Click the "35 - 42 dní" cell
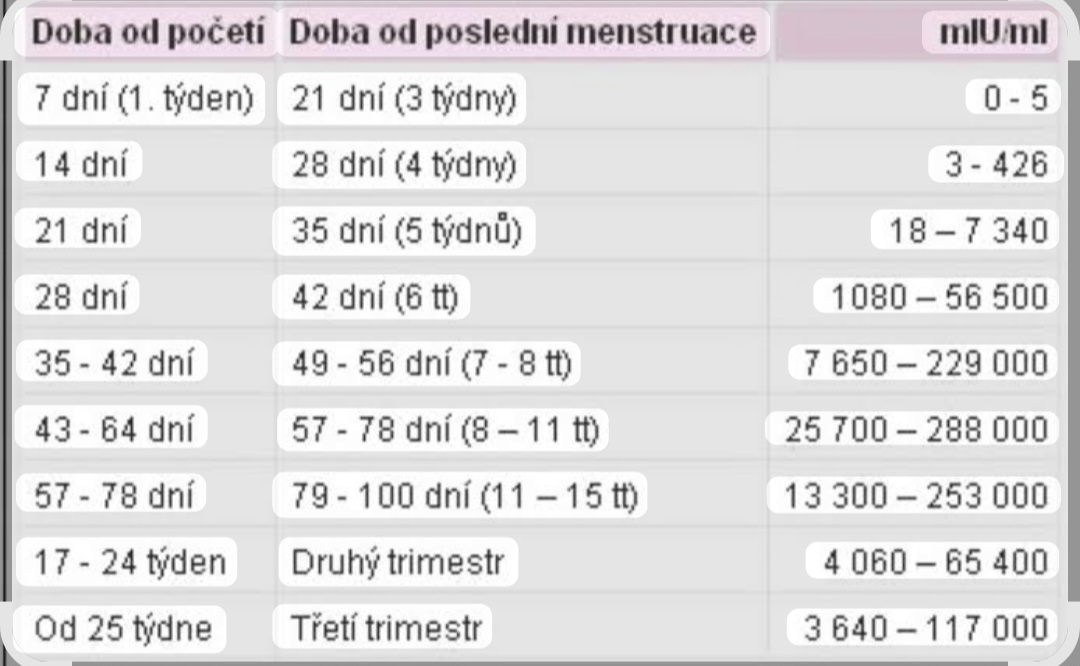Viewport: 1080px width, 666px height. pyautogui.click(x=114, y=364)
